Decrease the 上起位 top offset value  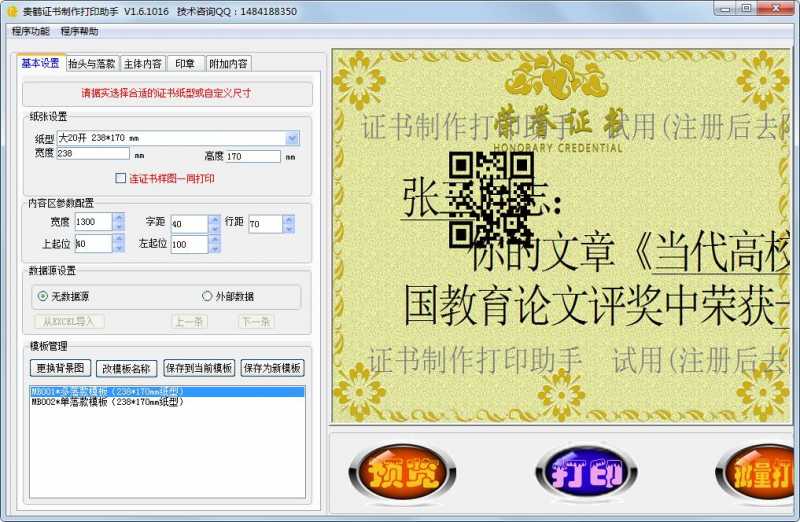119,247
